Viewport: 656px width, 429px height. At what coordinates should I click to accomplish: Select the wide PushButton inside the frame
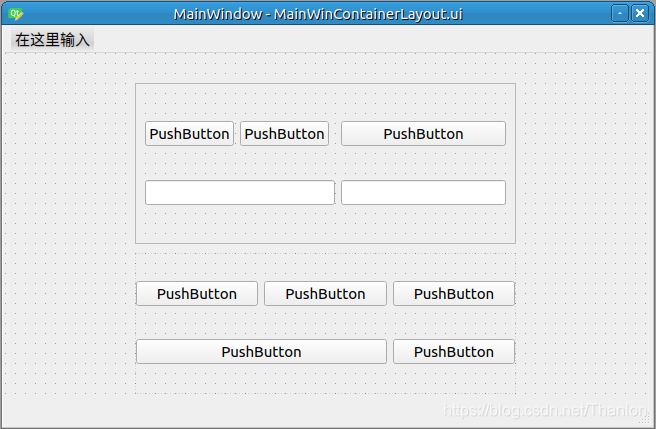(423, 134)
